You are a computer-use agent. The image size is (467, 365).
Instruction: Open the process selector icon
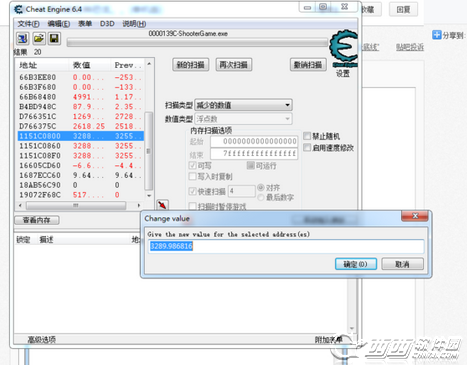pos(22,39)
